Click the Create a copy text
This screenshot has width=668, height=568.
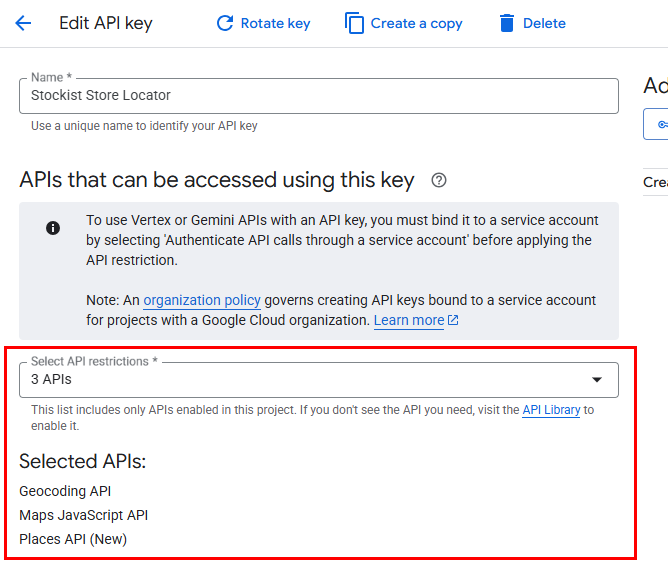pos(416,23)
